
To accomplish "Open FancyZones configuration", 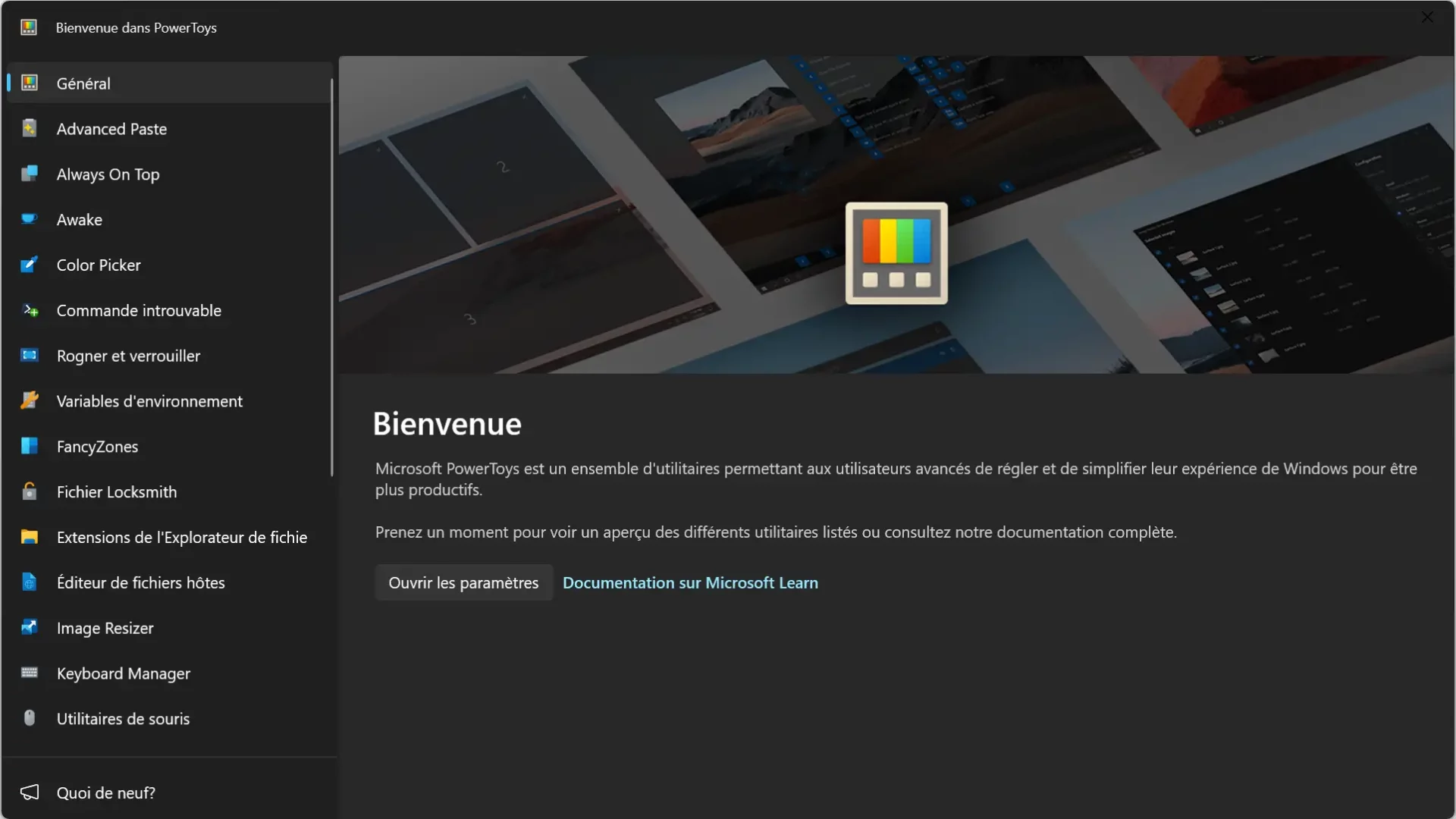I will point(97,447).
